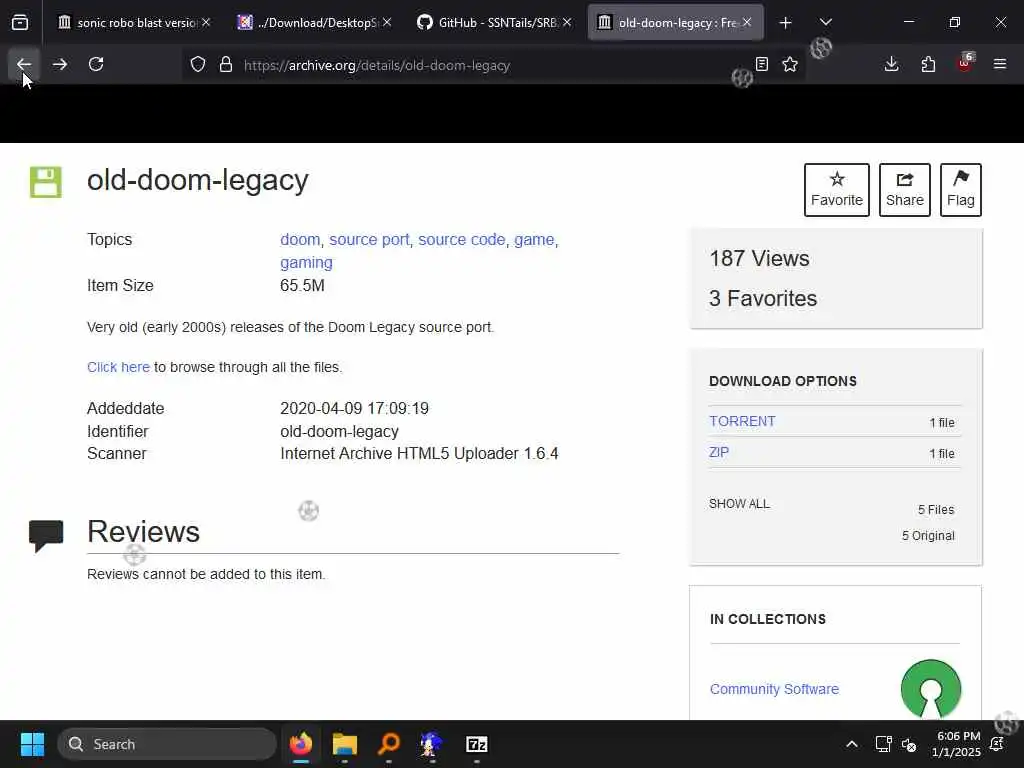Open the doom topic link
The image size is (1024, 768).
click(300, 240)
